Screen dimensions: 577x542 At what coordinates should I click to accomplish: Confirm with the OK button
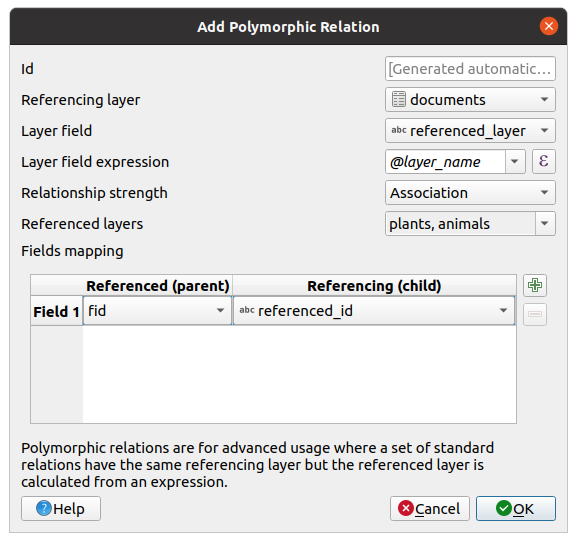point(516,509)
